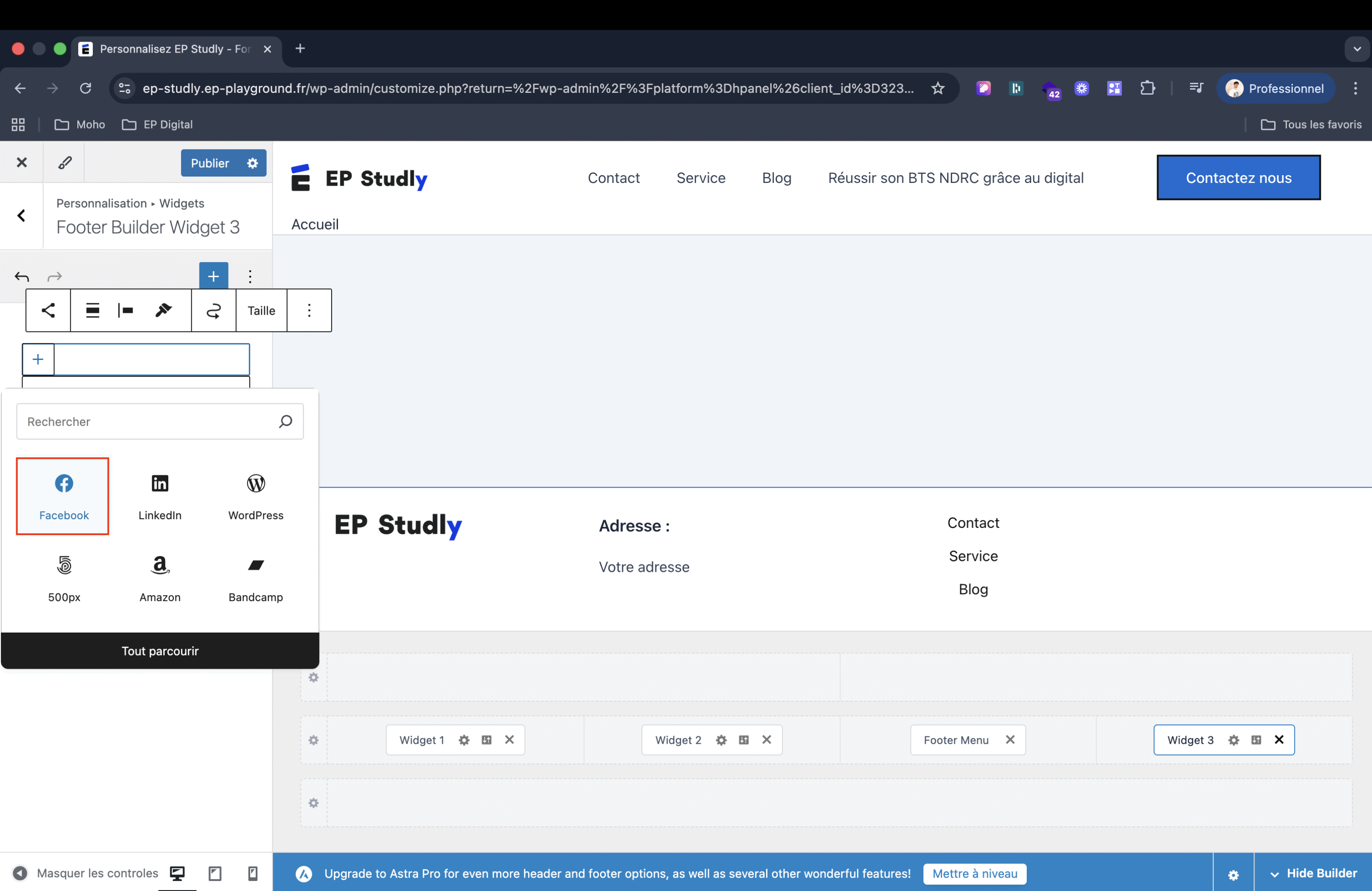
Task: Select the Amazon icon block
Action: coord(160,578)
